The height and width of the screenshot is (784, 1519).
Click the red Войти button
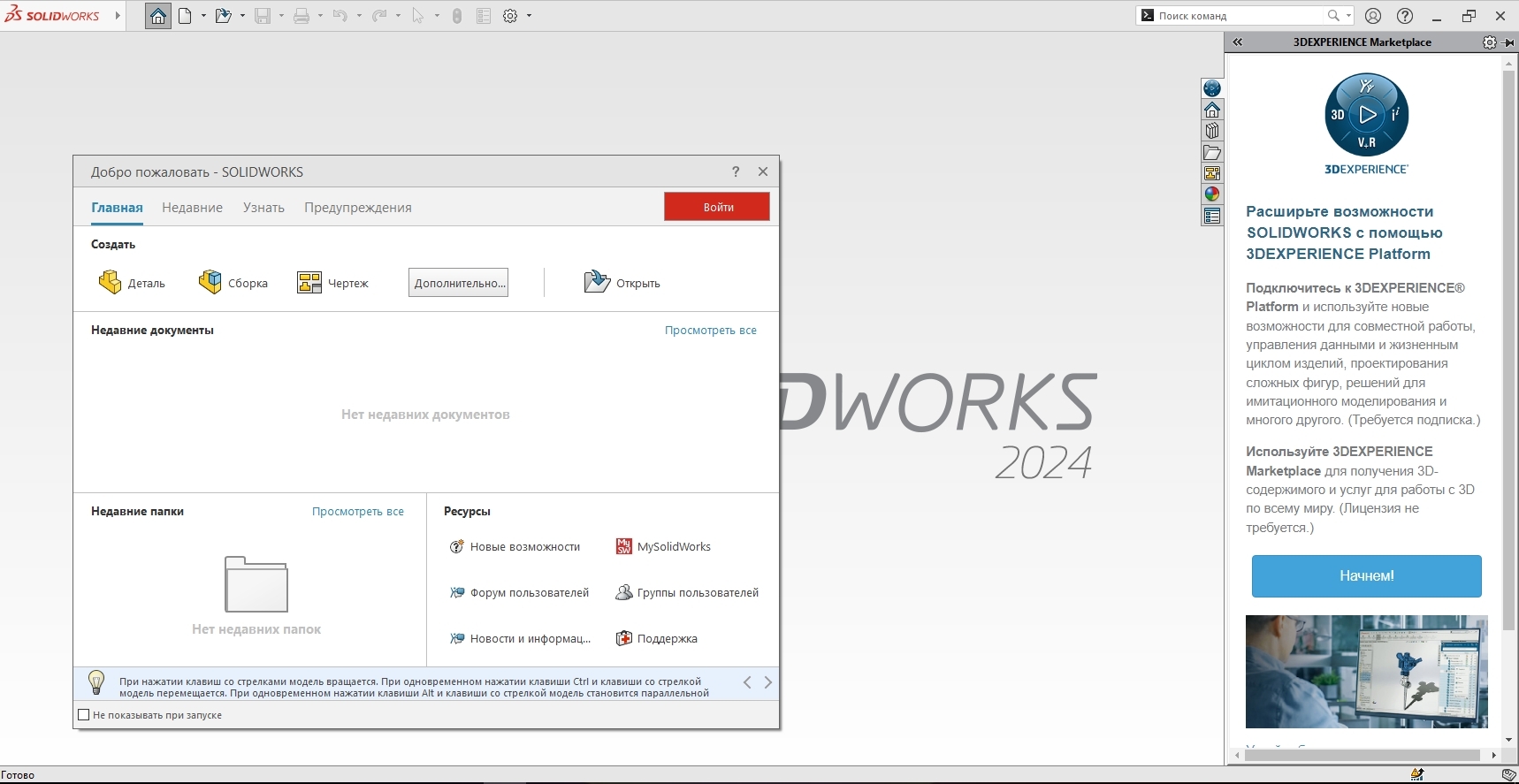click(x=717, y=207)
